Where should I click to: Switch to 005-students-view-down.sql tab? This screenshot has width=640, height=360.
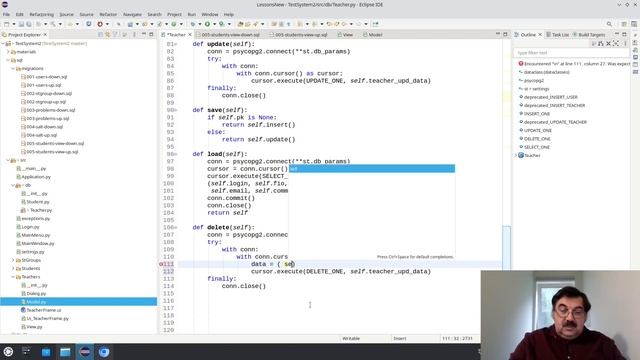click(228, 35)
